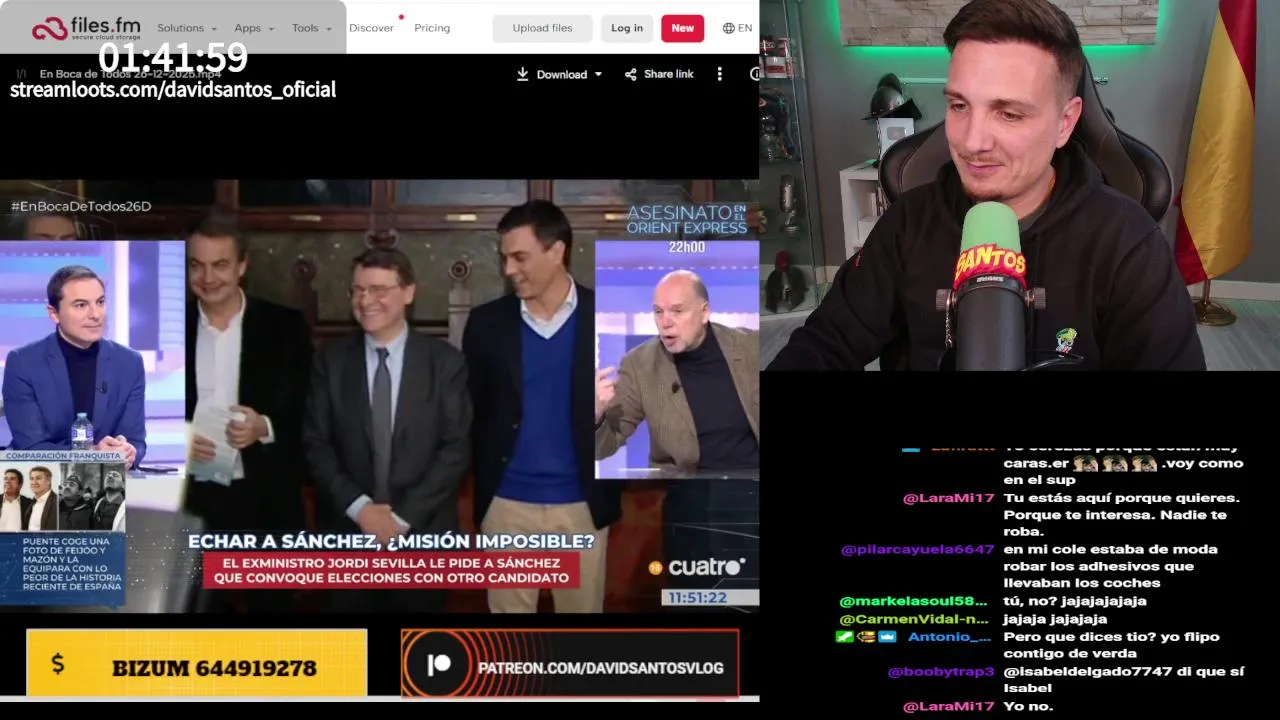Expand the Apps dropdown menu

(254, 28)
